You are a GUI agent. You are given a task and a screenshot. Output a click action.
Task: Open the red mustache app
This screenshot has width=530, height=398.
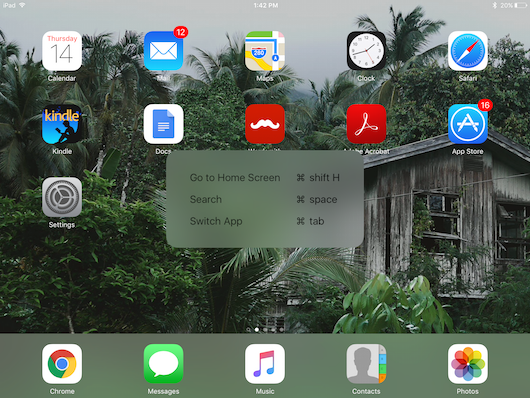(265, 124)
